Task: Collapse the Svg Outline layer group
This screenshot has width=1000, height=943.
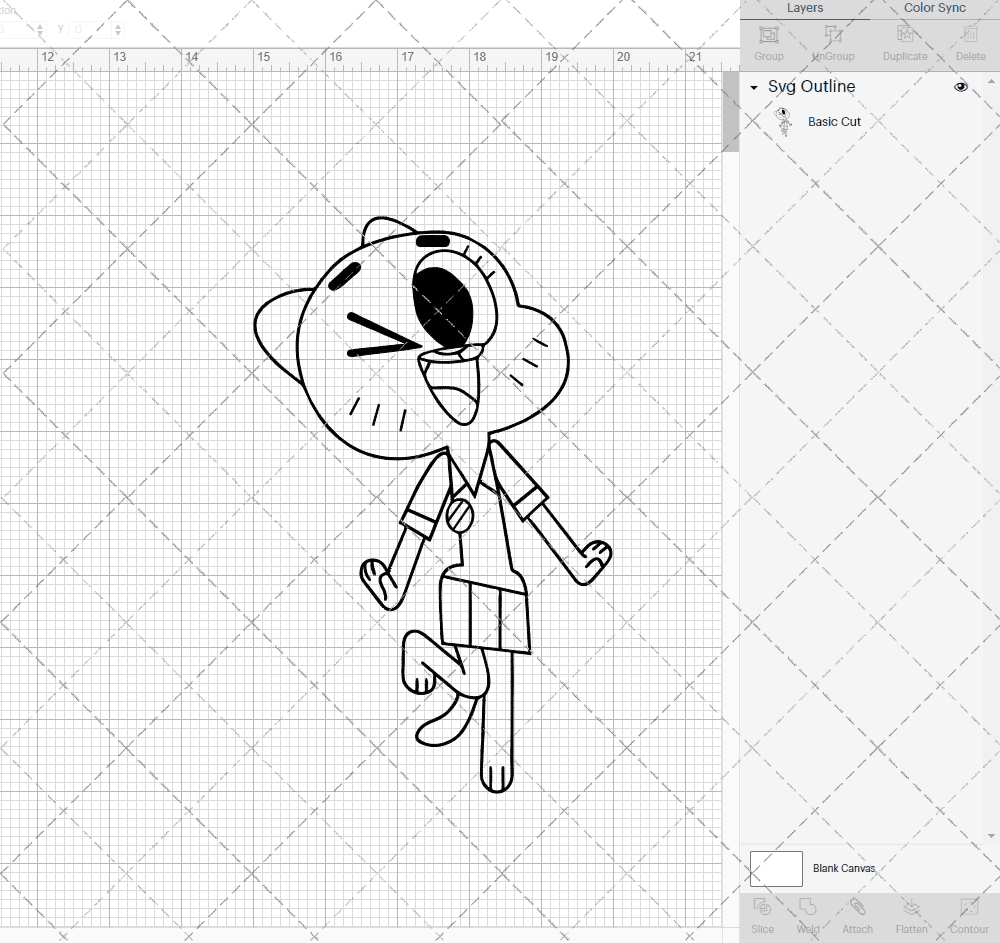Action: coord(754,87)
